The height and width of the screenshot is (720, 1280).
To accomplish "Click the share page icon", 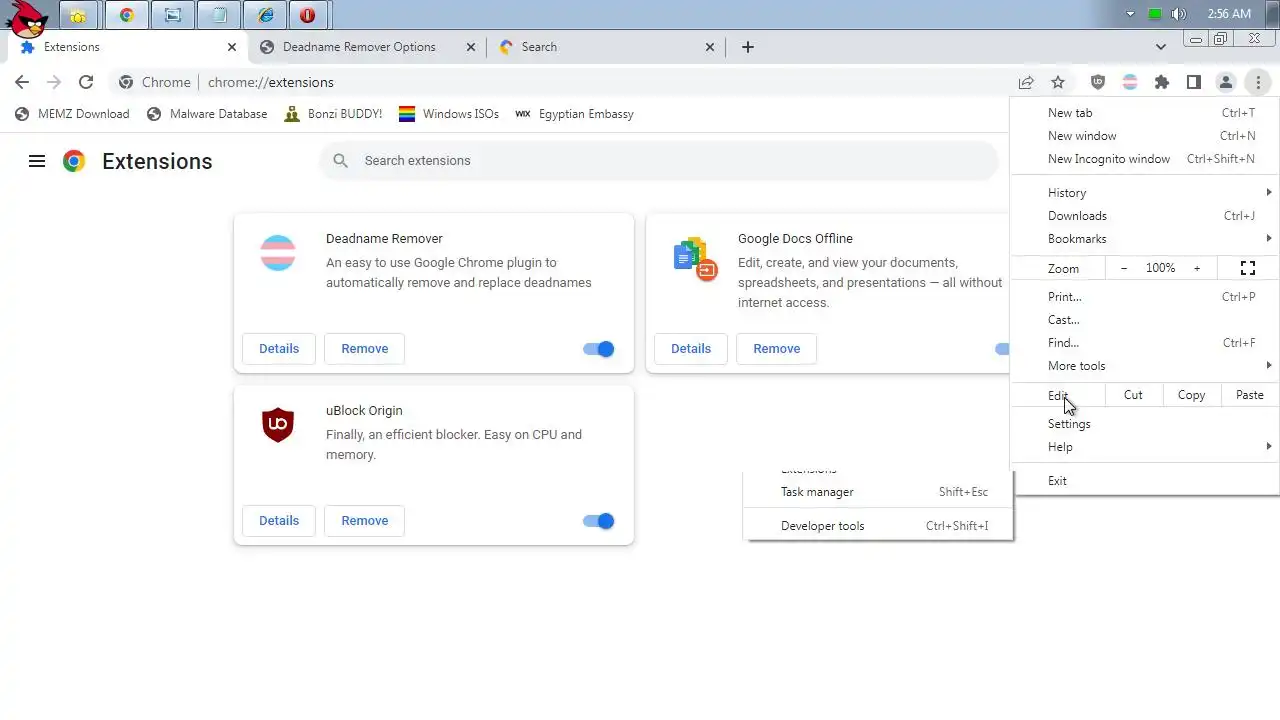I will tap(1026, 82).
